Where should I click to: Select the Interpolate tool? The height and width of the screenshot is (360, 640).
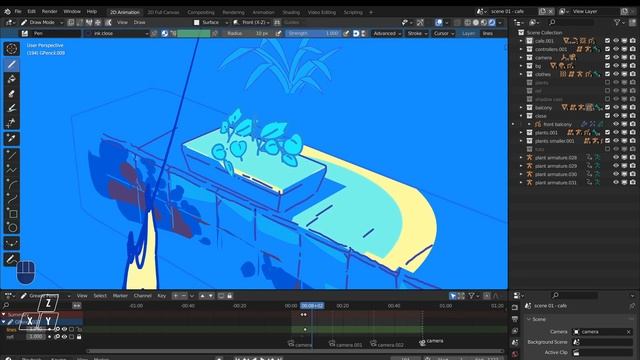pyautogui.click(x=11, y=244)
